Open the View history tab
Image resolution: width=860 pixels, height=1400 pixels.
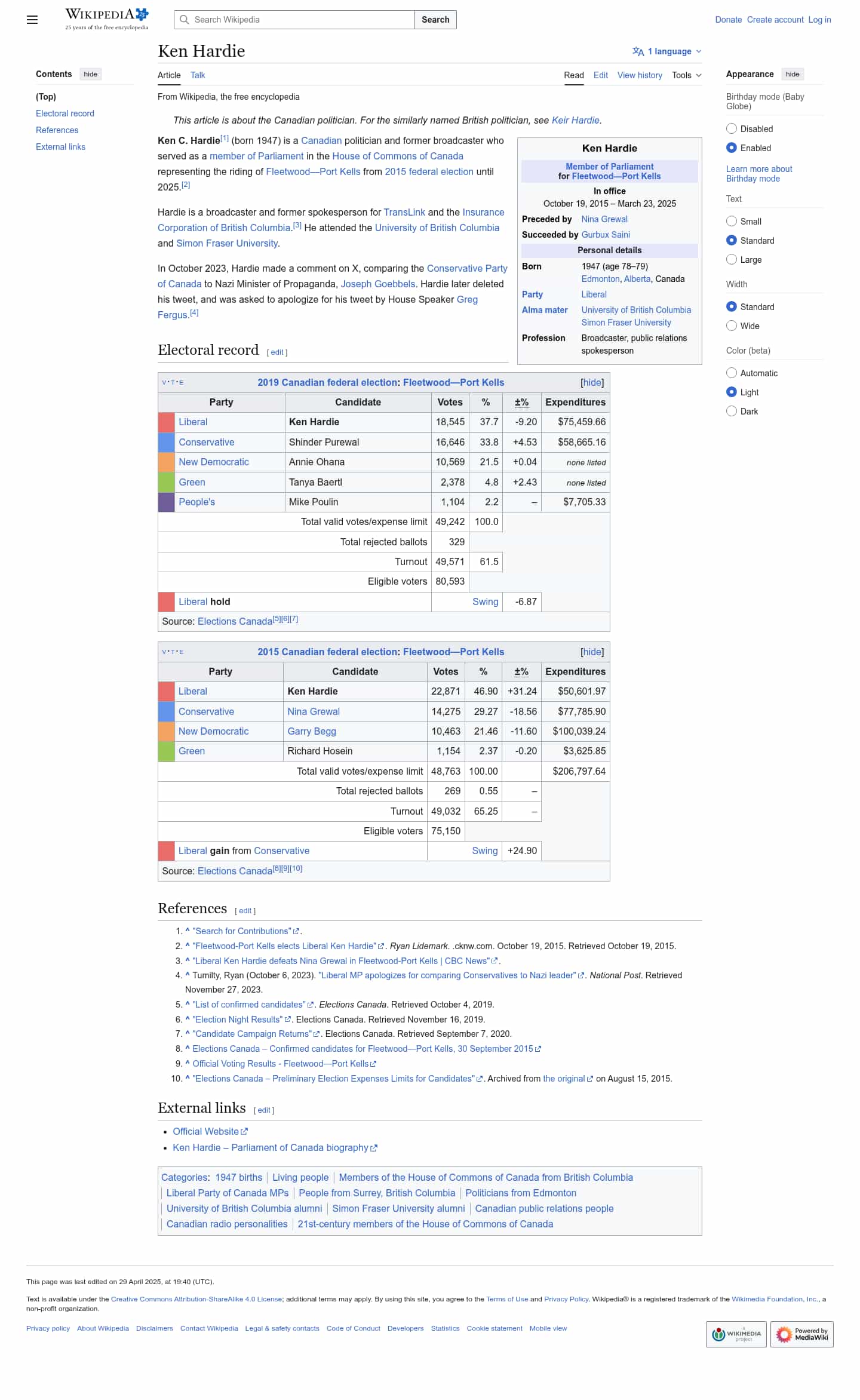click(640, 75)
